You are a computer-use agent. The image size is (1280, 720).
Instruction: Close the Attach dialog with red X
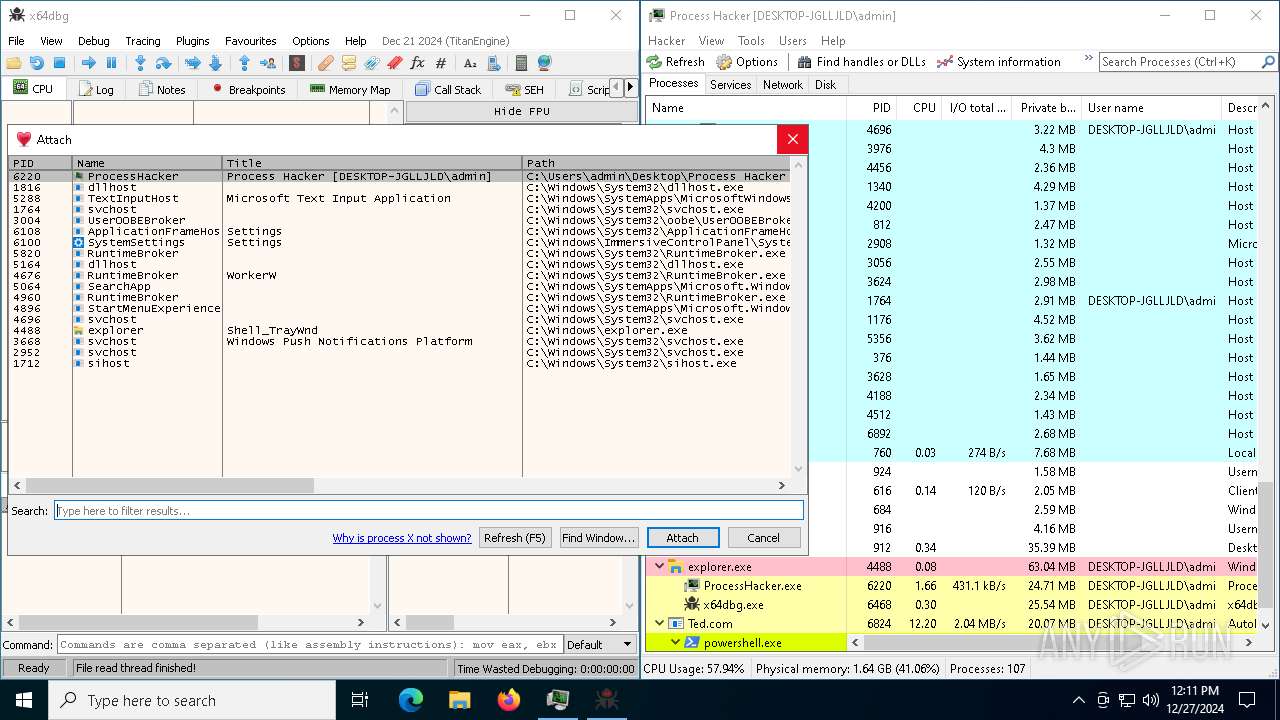(x=792, y=139)
